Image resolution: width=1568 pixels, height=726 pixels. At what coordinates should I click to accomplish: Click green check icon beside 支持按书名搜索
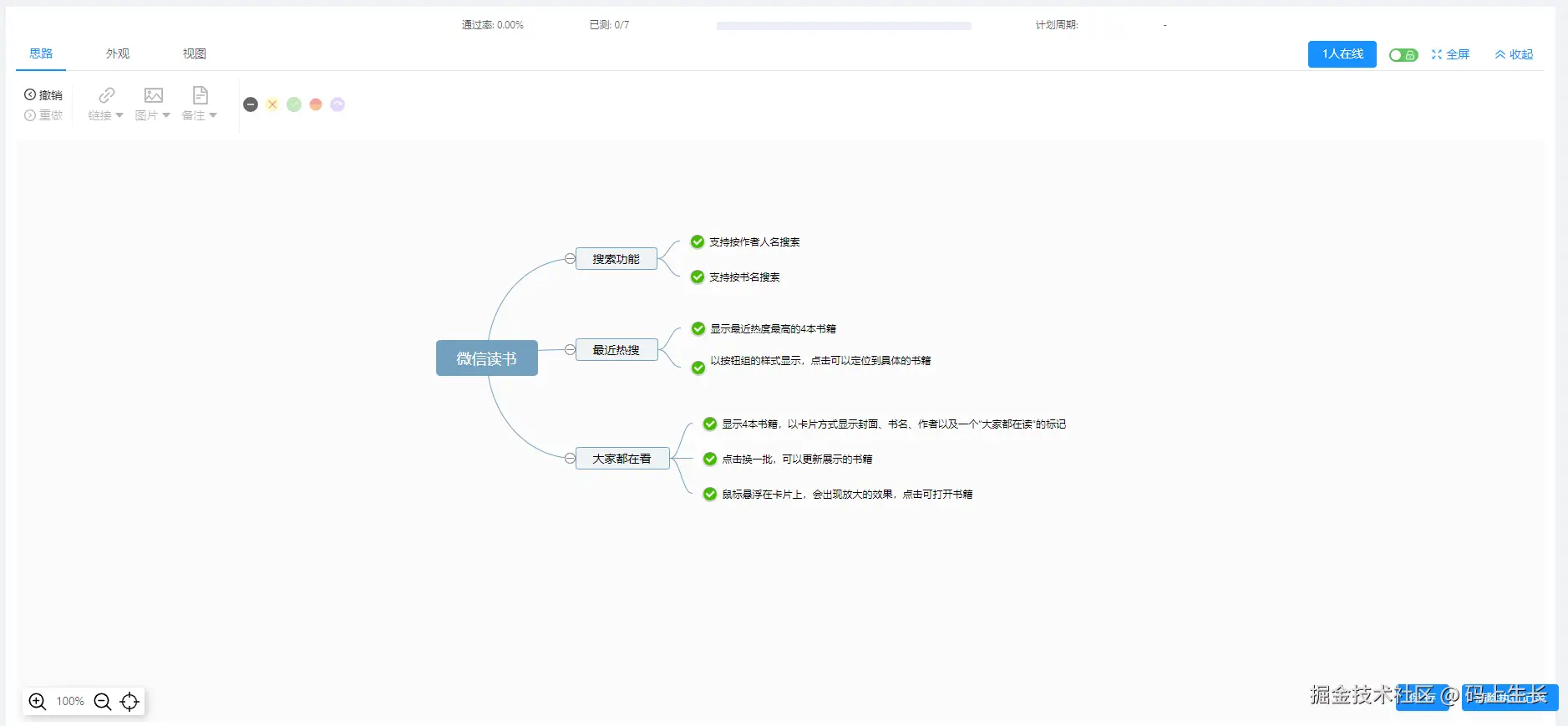point(698,277)
